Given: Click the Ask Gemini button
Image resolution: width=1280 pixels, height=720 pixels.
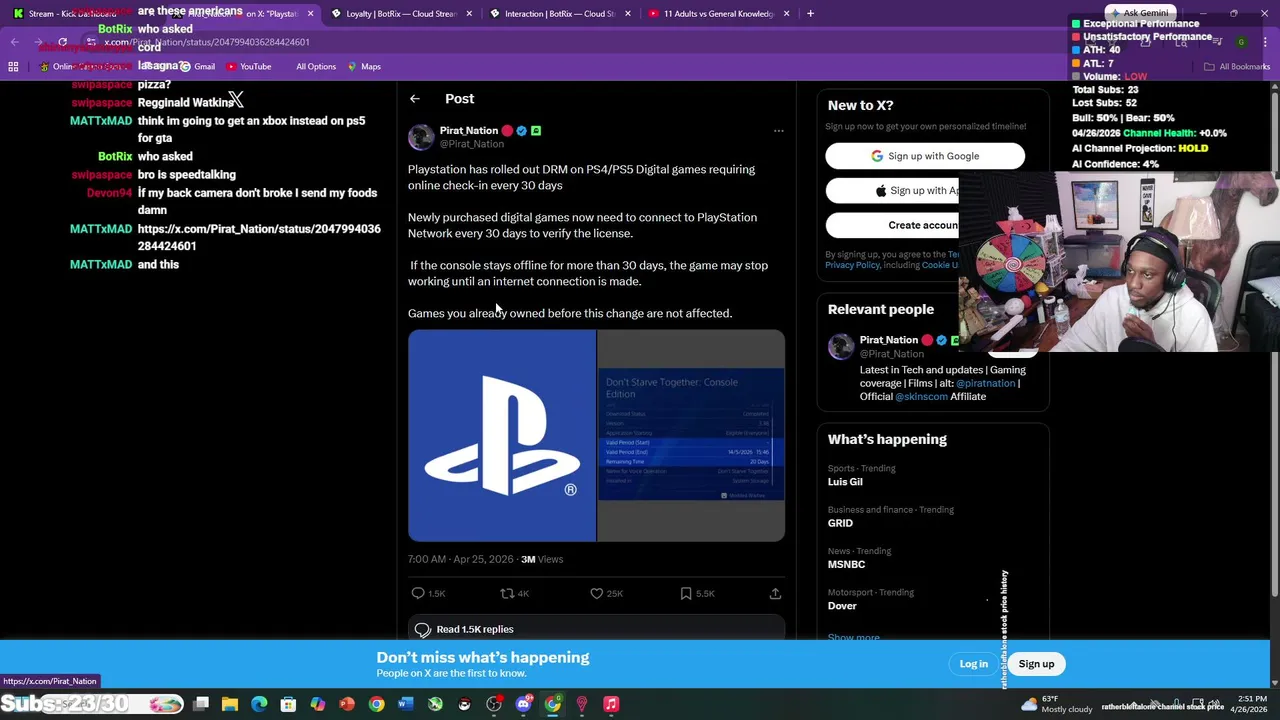Looking at the screenshot, I should pyautogui.click(x=1139, y=14).
